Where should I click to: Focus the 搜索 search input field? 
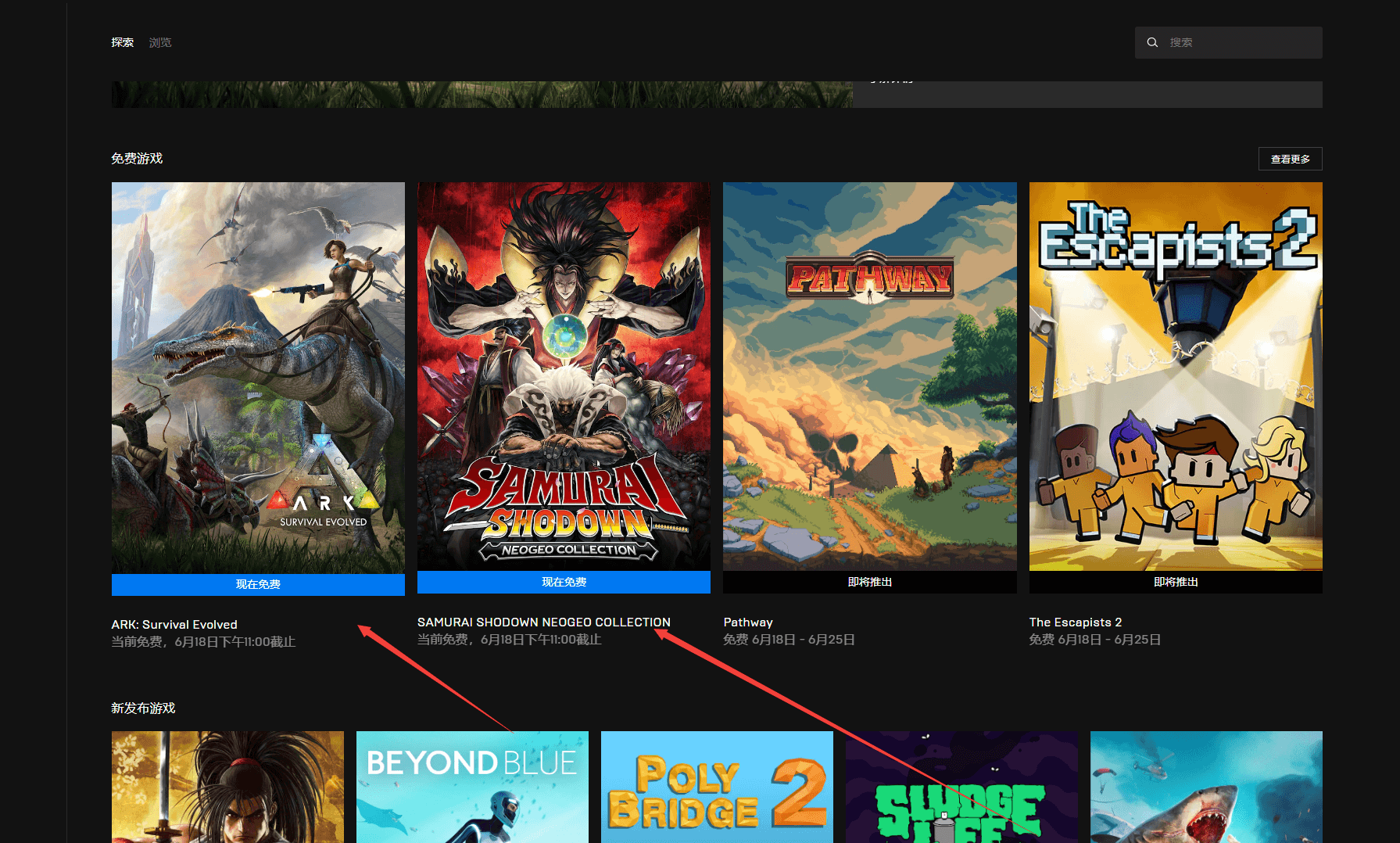click(x=1229, y=42)
